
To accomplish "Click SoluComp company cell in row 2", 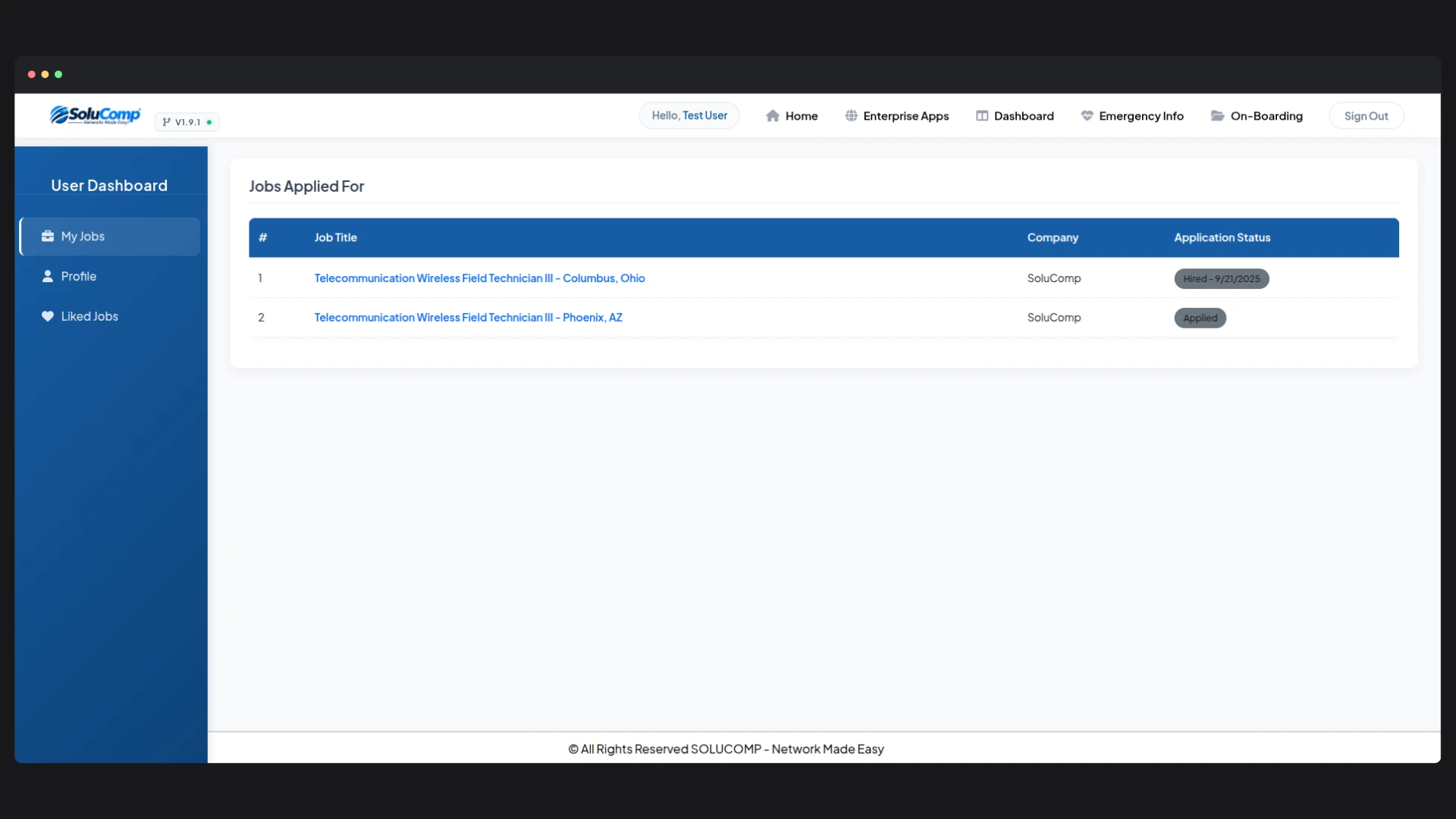I will pos(1054,318).
